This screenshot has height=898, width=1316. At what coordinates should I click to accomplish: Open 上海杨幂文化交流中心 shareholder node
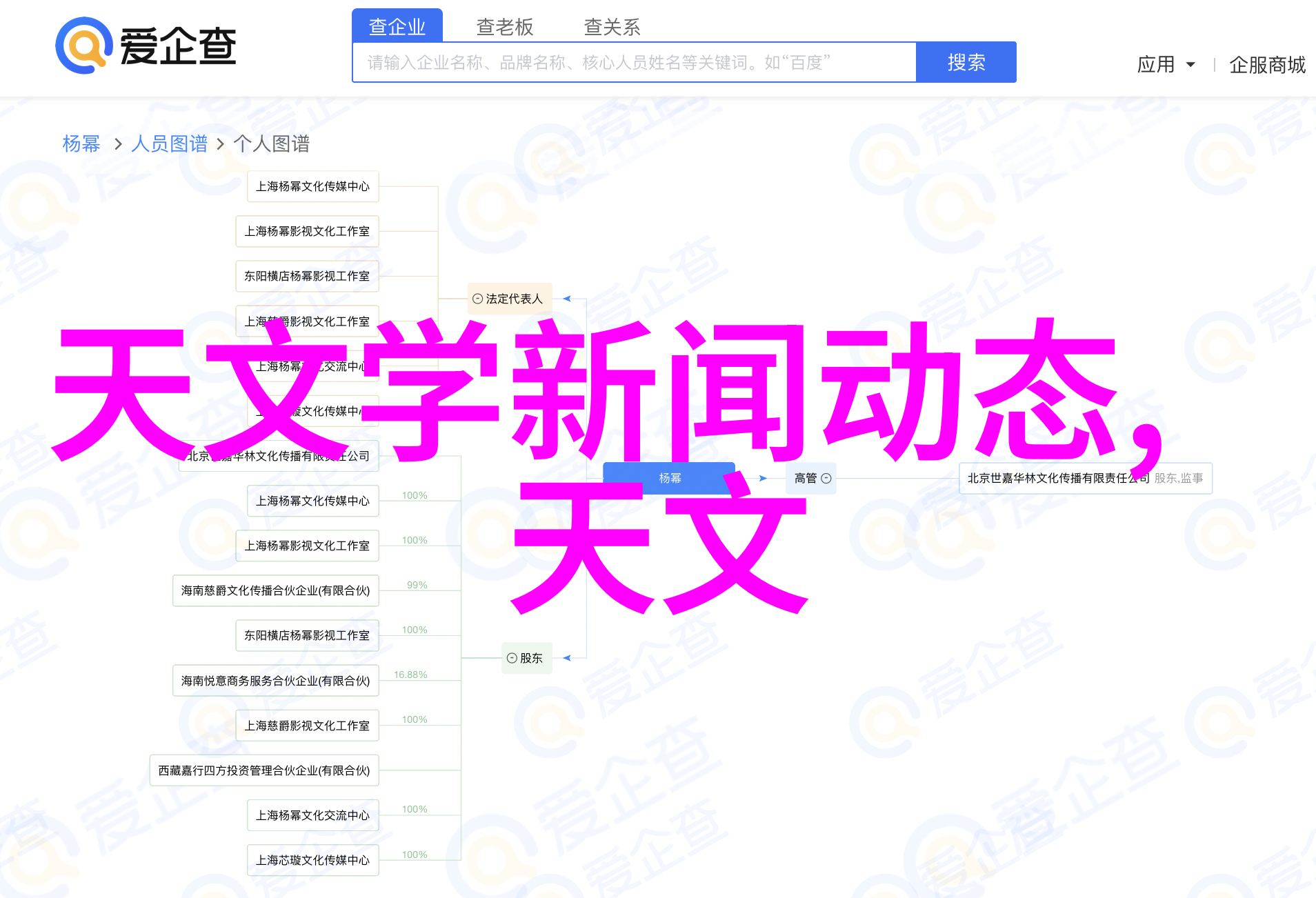point(313,815)
